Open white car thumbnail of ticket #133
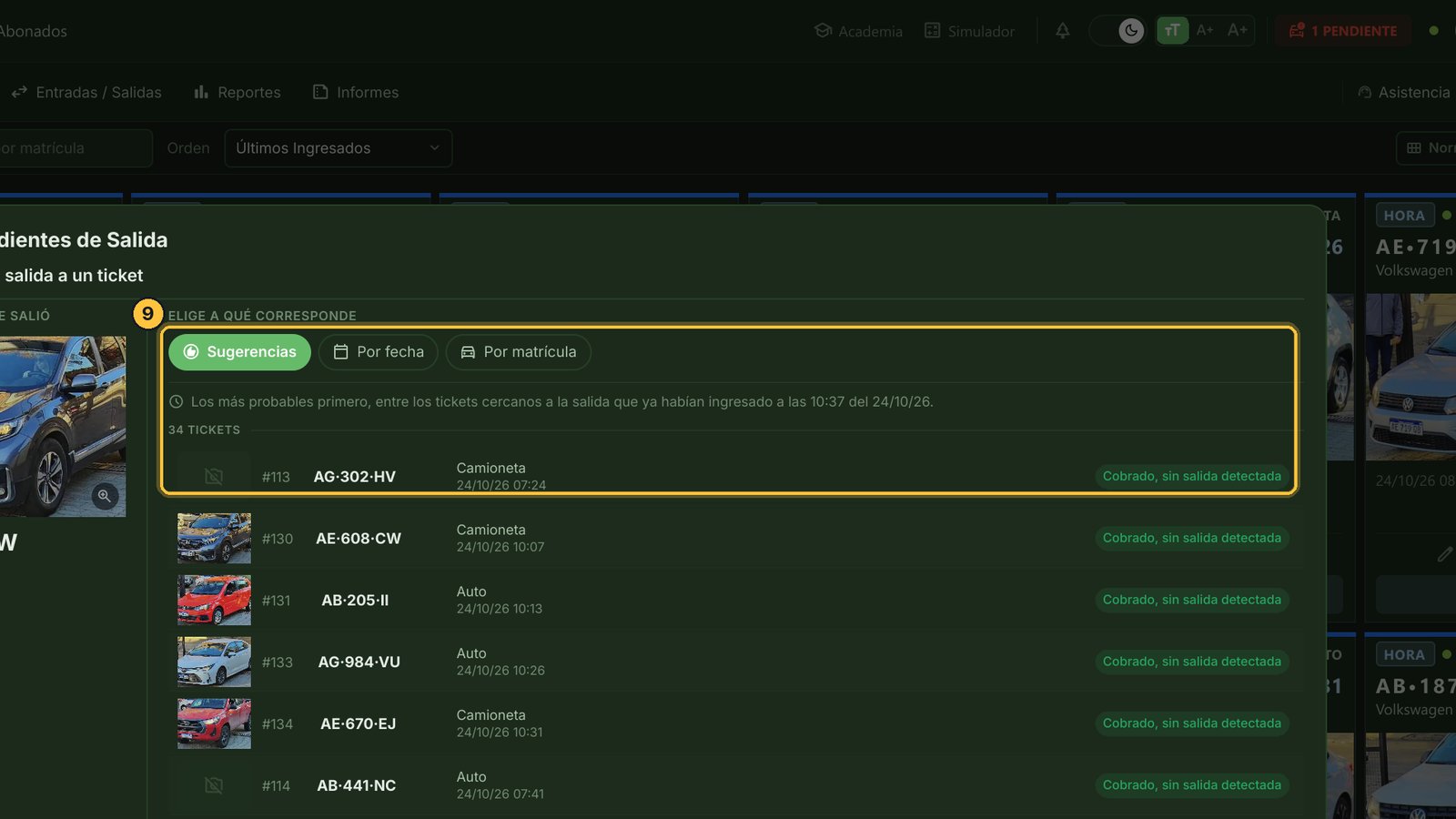Image resolution: width=1456 pixels, height=819 pixels. [x=214, y=662]
